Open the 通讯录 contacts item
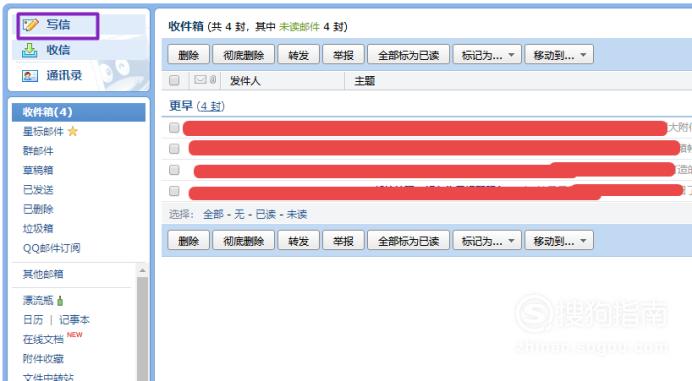 64,75
